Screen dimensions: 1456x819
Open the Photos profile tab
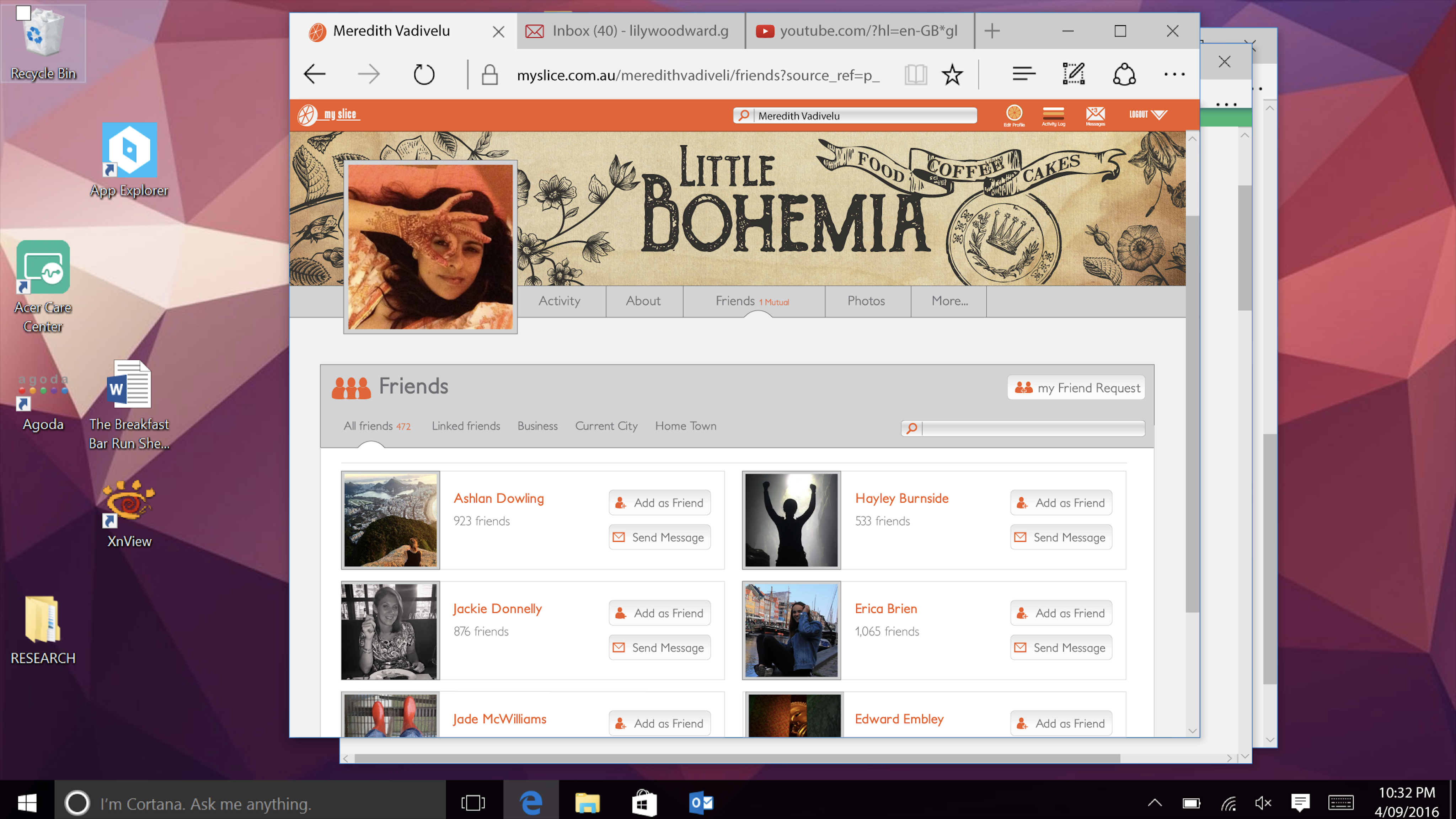(x=866, y=301)
